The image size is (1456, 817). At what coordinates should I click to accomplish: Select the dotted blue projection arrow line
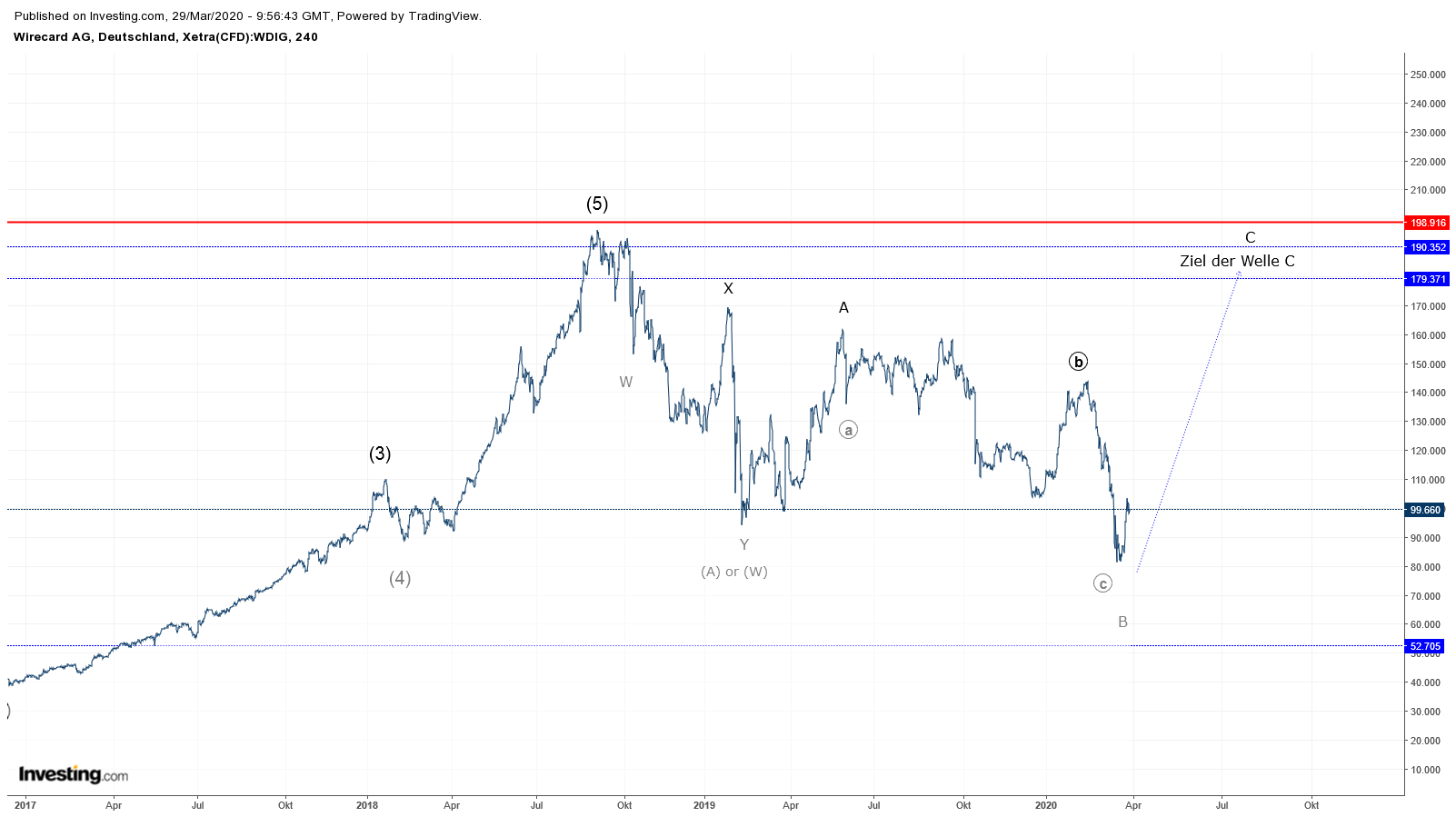pyautogui.click(x=1189, y=421)
